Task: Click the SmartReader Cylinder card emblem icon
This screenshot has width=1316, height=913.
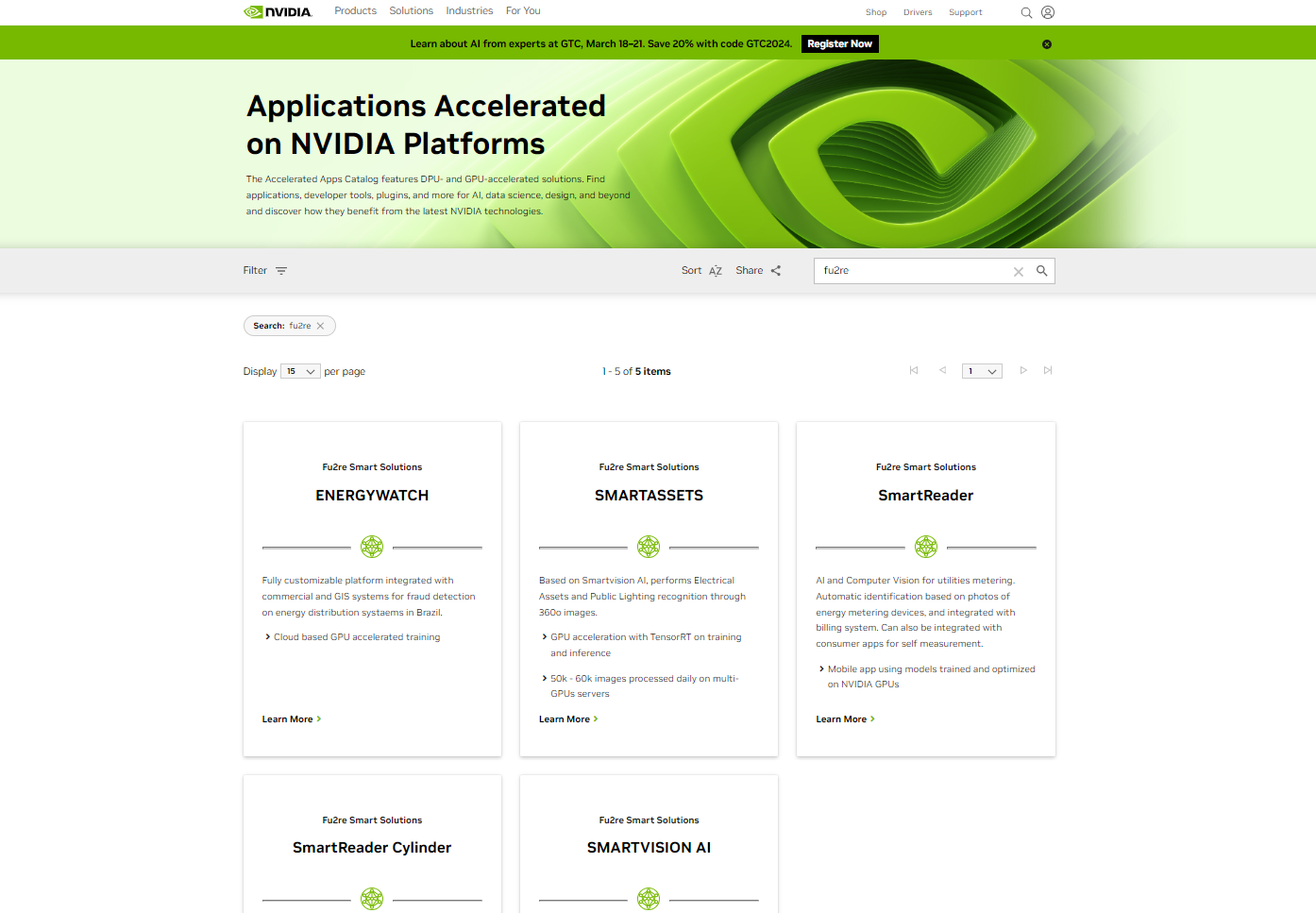Action: coord(372,899)
